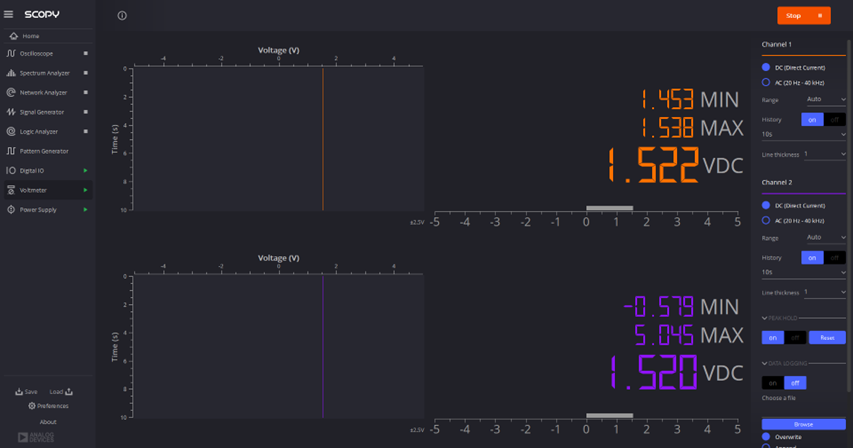Open Channel 2 history 10s dropdown
Viewport: 853px width, 448px height.
pyautogui.click(x=803, y=272)
